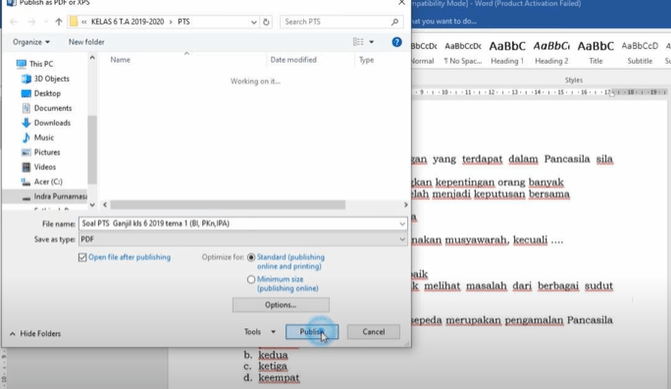
Task: Refresh the PTS folder listing
Action: [x=266, y=22]
